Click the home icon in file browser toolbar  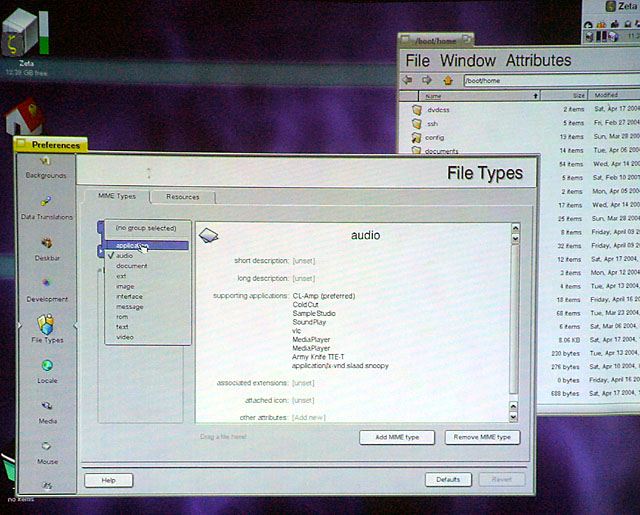click(447, 80)
